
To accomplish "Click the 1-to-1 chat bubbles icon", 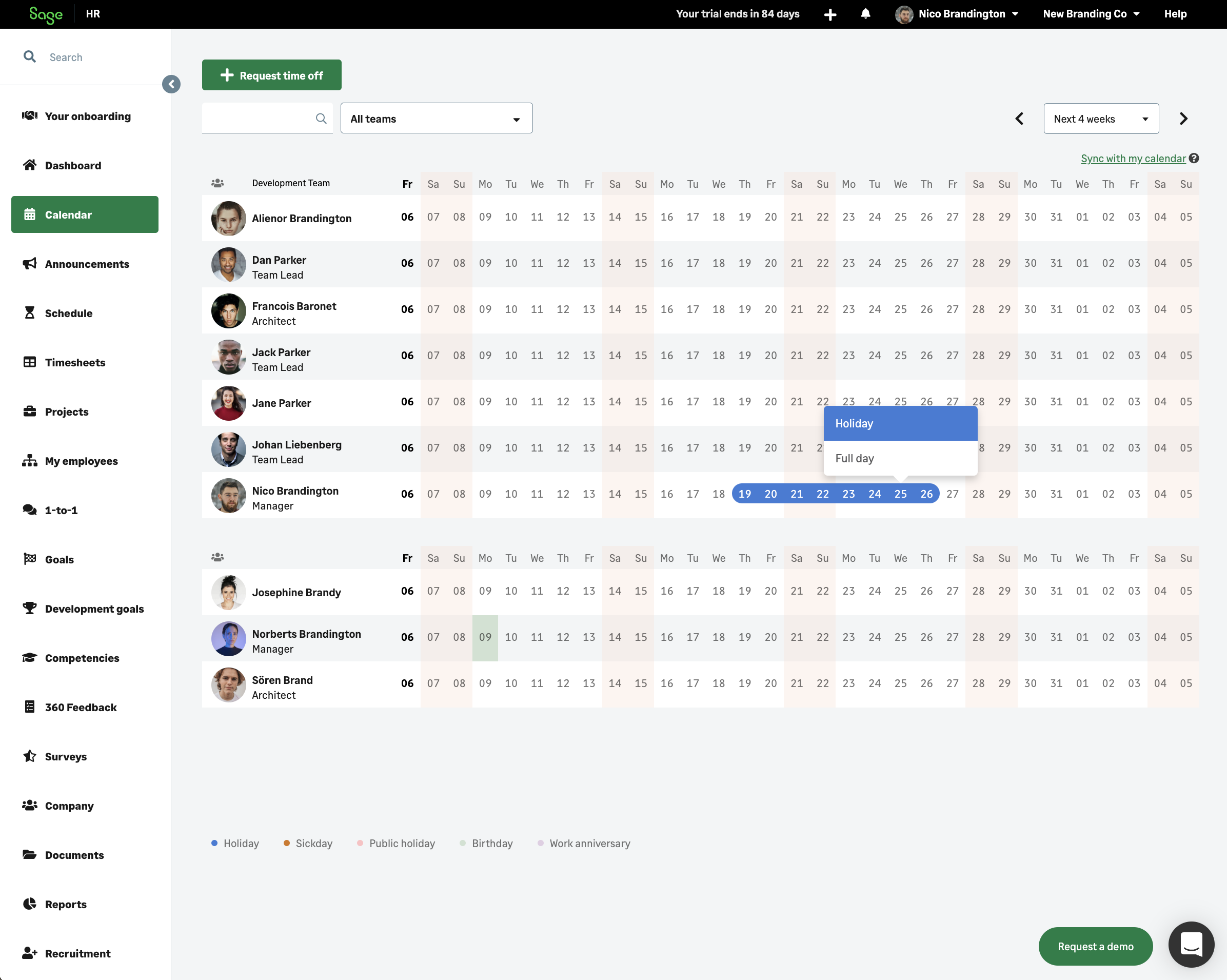I will [x=30, y=509].
